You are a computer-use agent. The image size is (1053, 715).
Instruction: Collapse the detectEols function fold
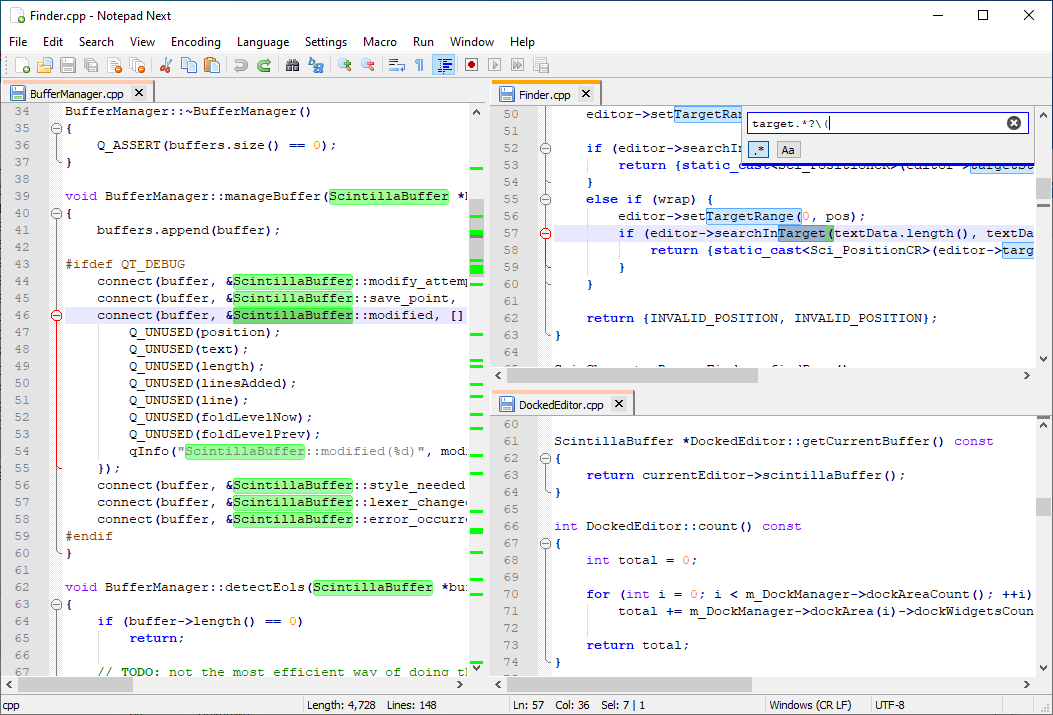(x=56, y=604)
